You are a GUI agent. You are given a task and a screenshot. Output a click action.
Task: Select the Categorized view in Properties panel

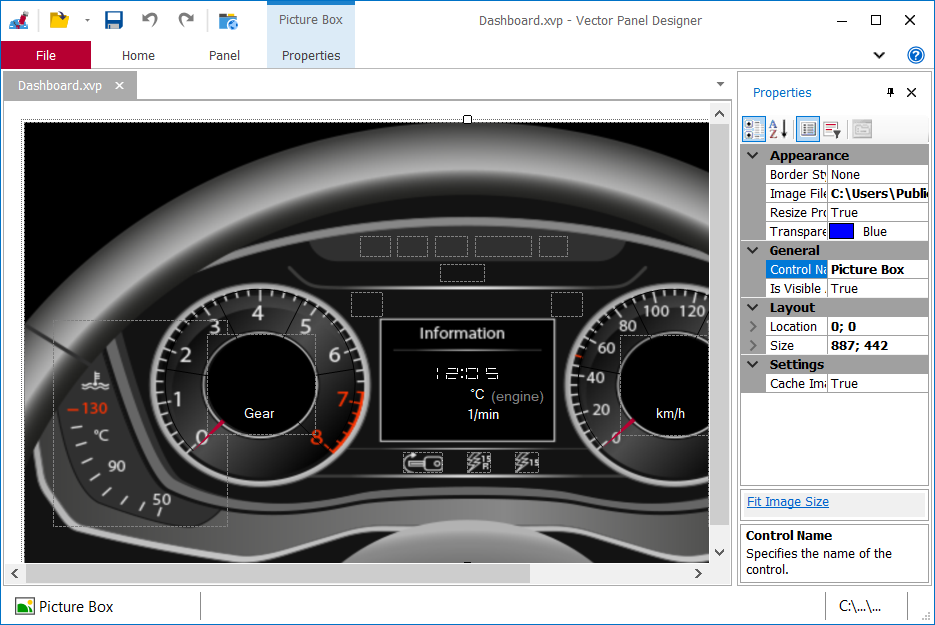pos(753,128)
